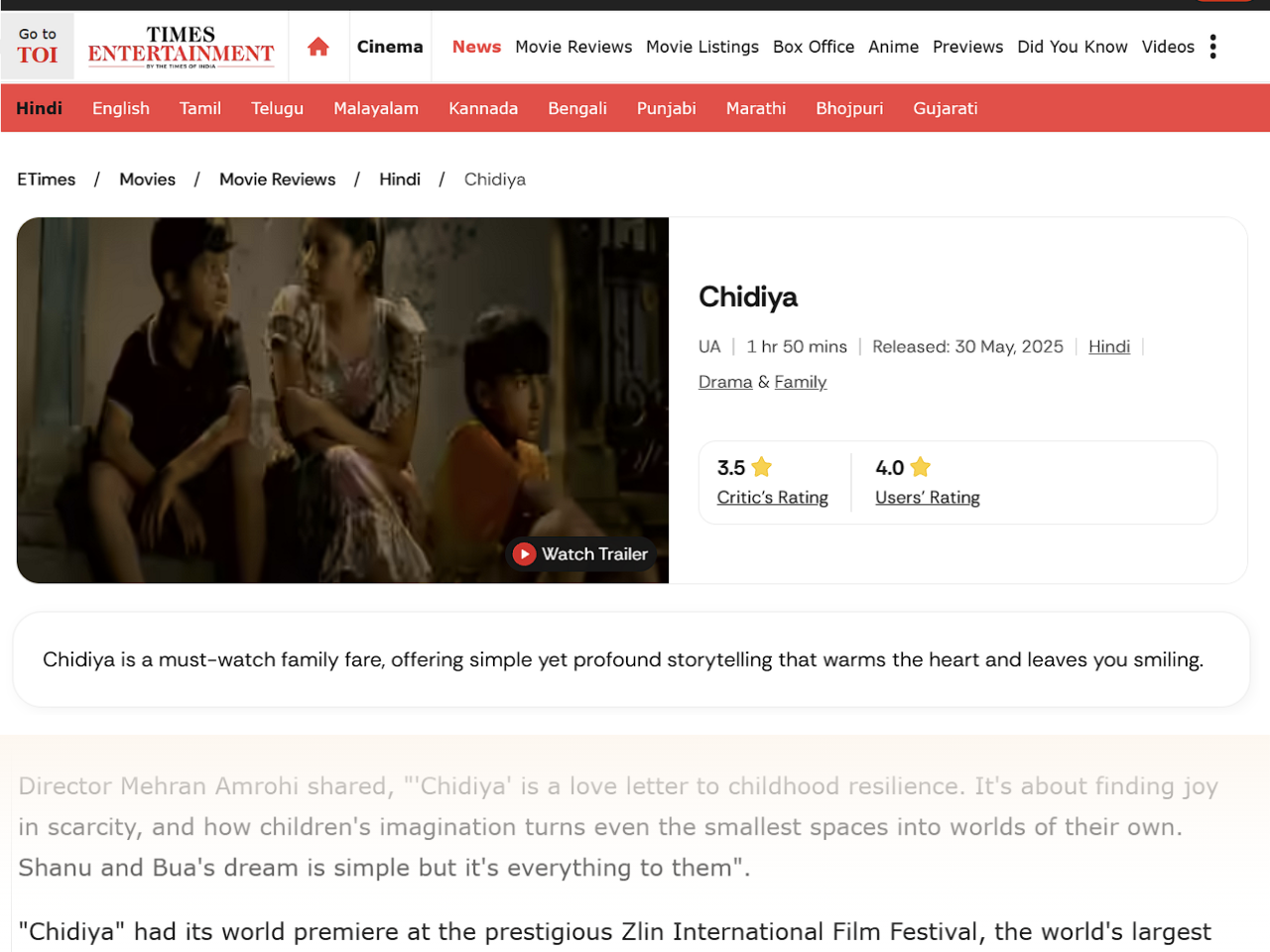Image resolution: width=1270 pixels, height=952 pixels.
Task: Open Critic's Rating link
Action: pos(773,498)
